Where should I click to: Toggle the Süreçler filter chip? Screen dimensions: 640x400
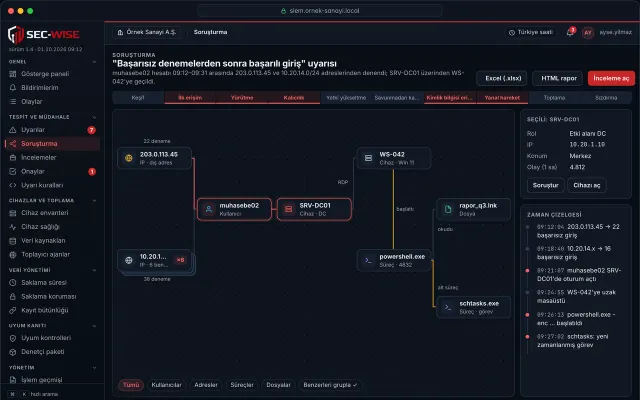[x=242, y=385]
